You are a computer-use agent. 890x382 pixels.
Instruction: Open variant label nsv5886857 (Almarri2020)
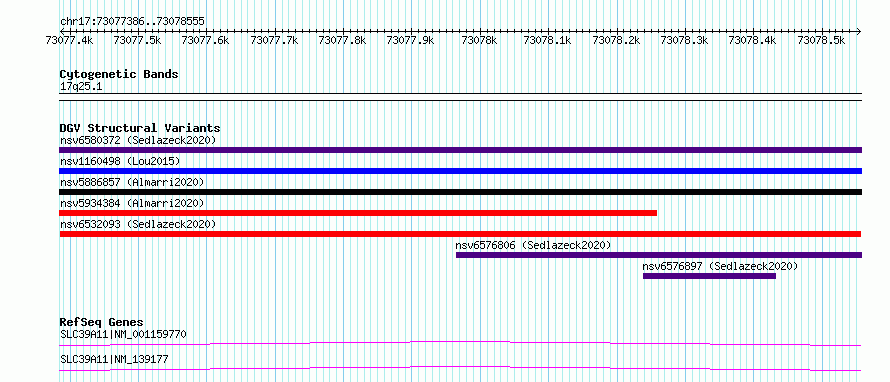pos(132,182)
